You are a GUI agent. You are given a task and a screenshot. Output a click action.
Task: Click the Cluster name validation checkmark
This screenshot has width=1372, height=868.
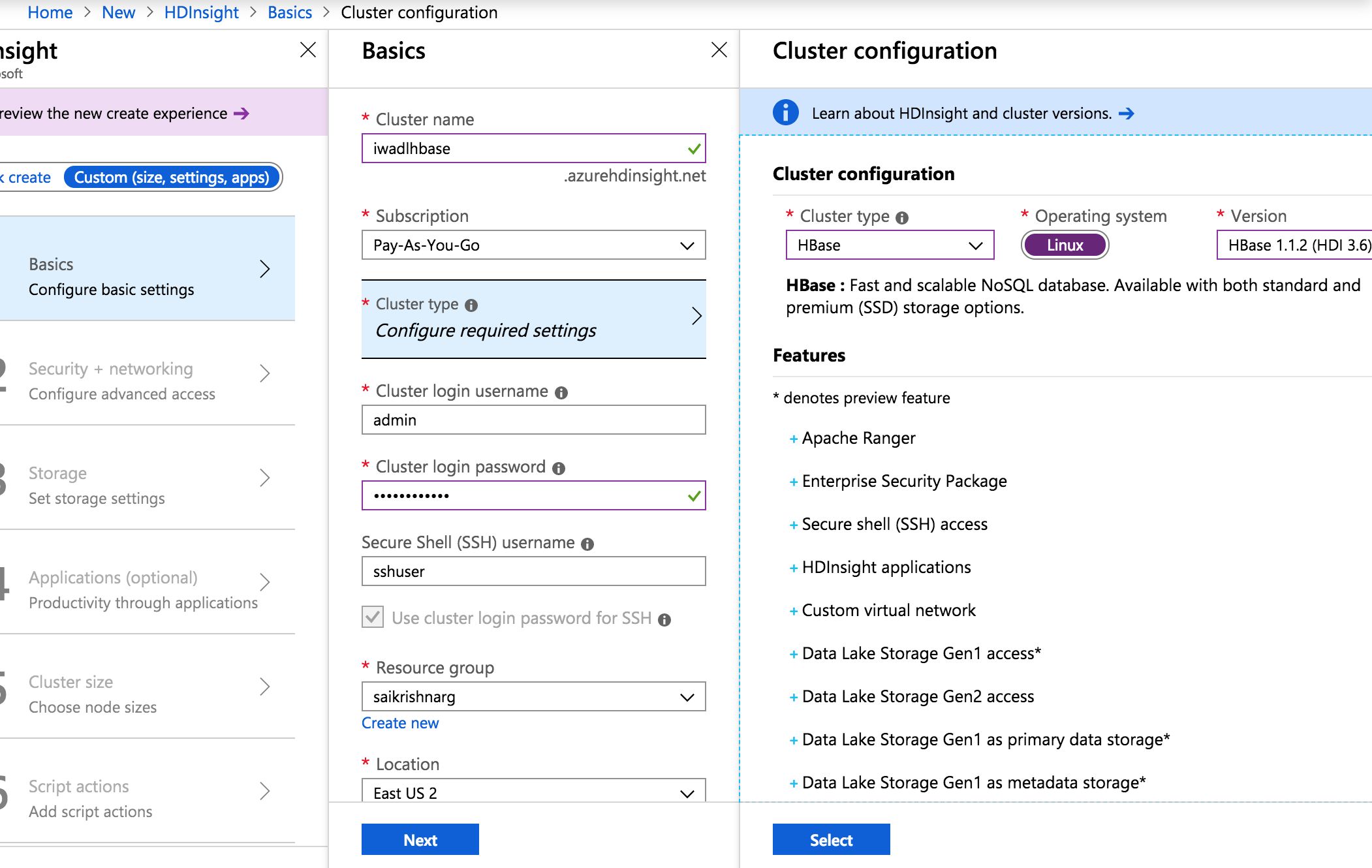point(694,149)
